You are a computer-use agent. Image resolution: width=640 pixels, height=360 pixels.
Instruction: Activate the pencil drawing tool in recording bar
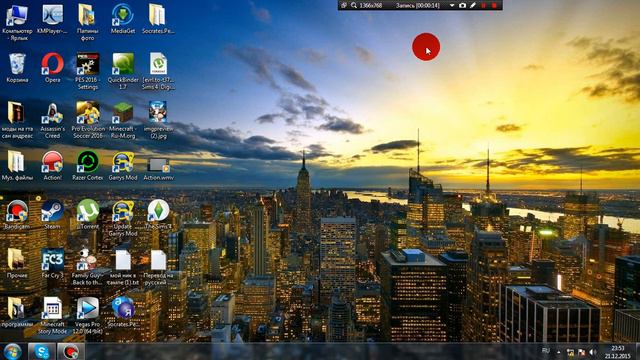tap(473, 5)
